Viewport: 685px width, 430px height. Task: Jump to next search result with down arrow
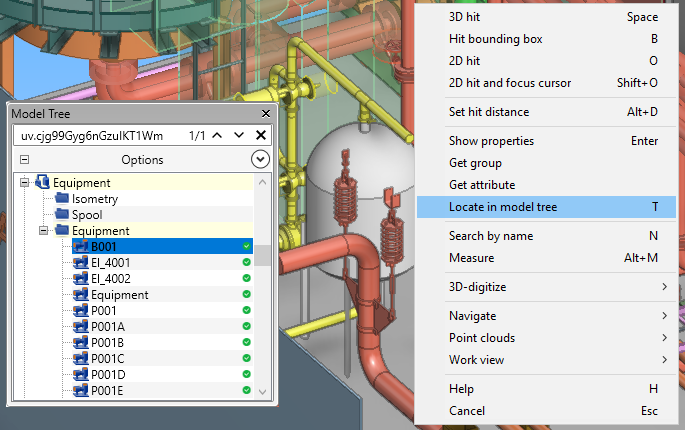(x=239, y=135)
